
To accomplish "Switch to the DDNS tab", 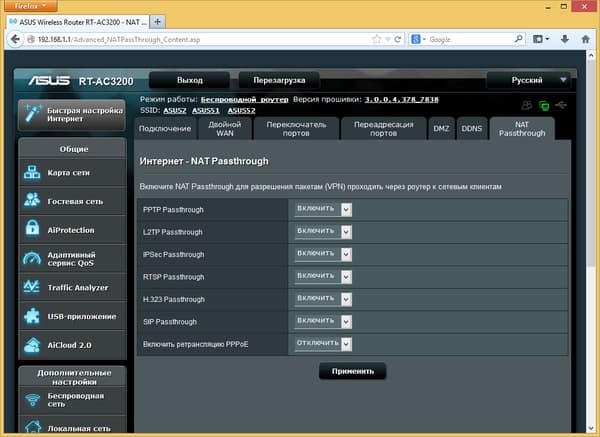I will tap(471, 129).
